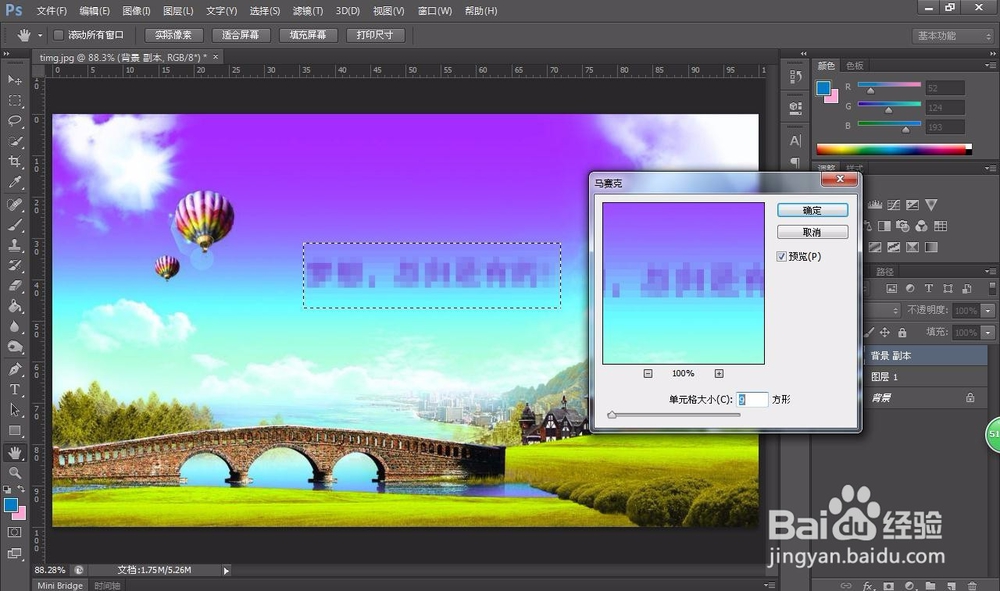
Task: Click 实际像素 button
Action: [x=173, y=35]
